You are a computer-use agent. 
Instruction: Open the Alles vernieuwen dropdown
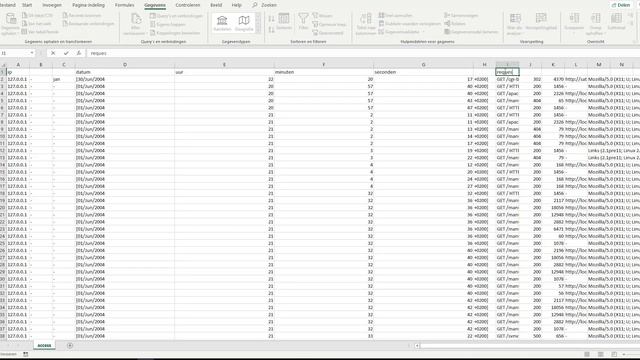[135, 24]
